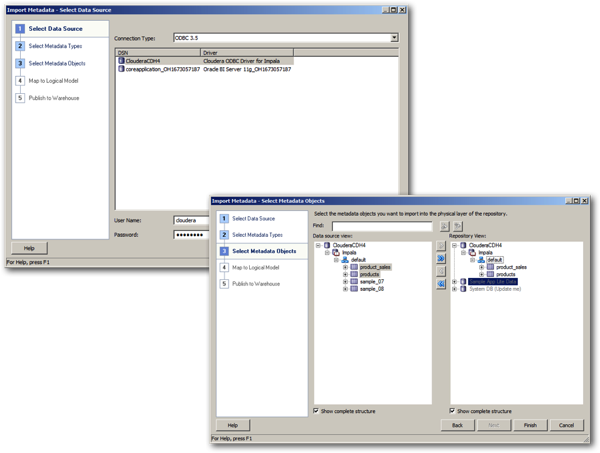Click the greyed Next button
The height and width of the screenshot is (453, 600).
(x=494, y=425)
